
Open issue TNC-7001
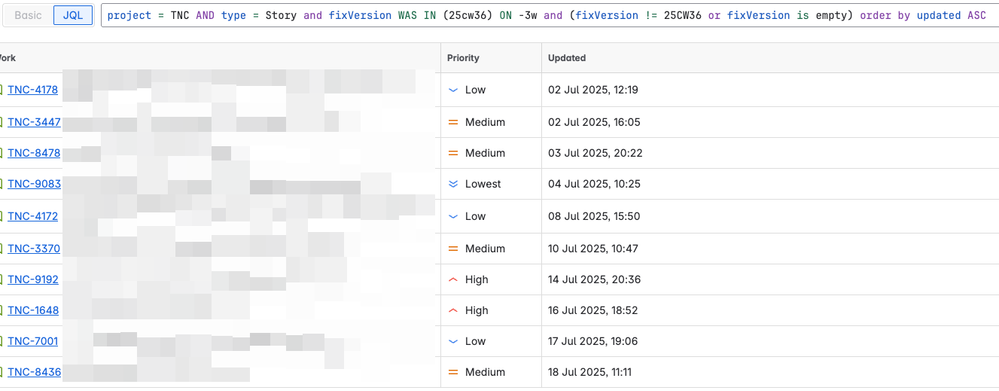[x=32, y=341]
